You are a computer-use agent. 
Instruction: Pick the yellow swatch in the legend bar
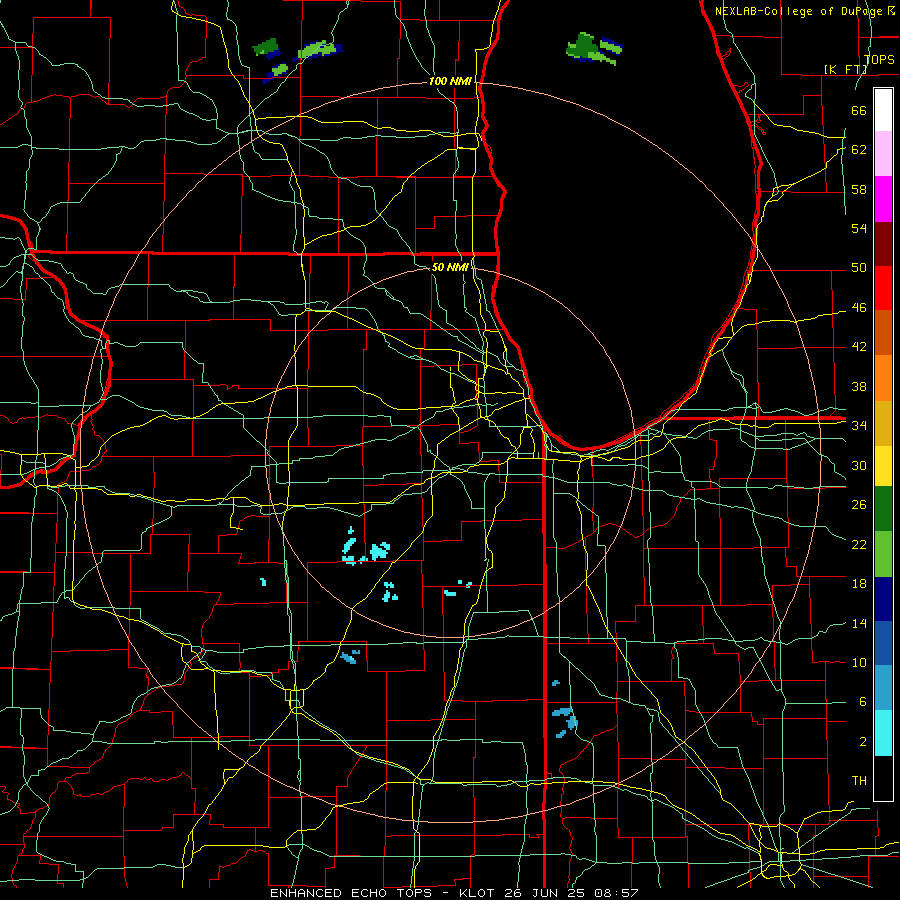coord(883,466)
